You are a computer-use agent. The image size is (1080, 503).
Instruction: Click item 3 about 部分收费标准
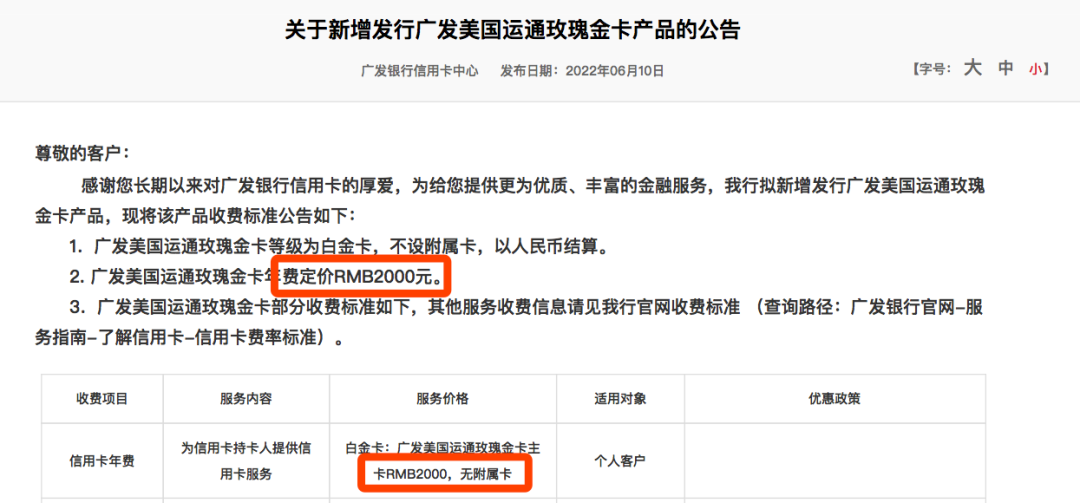(509, 323)
